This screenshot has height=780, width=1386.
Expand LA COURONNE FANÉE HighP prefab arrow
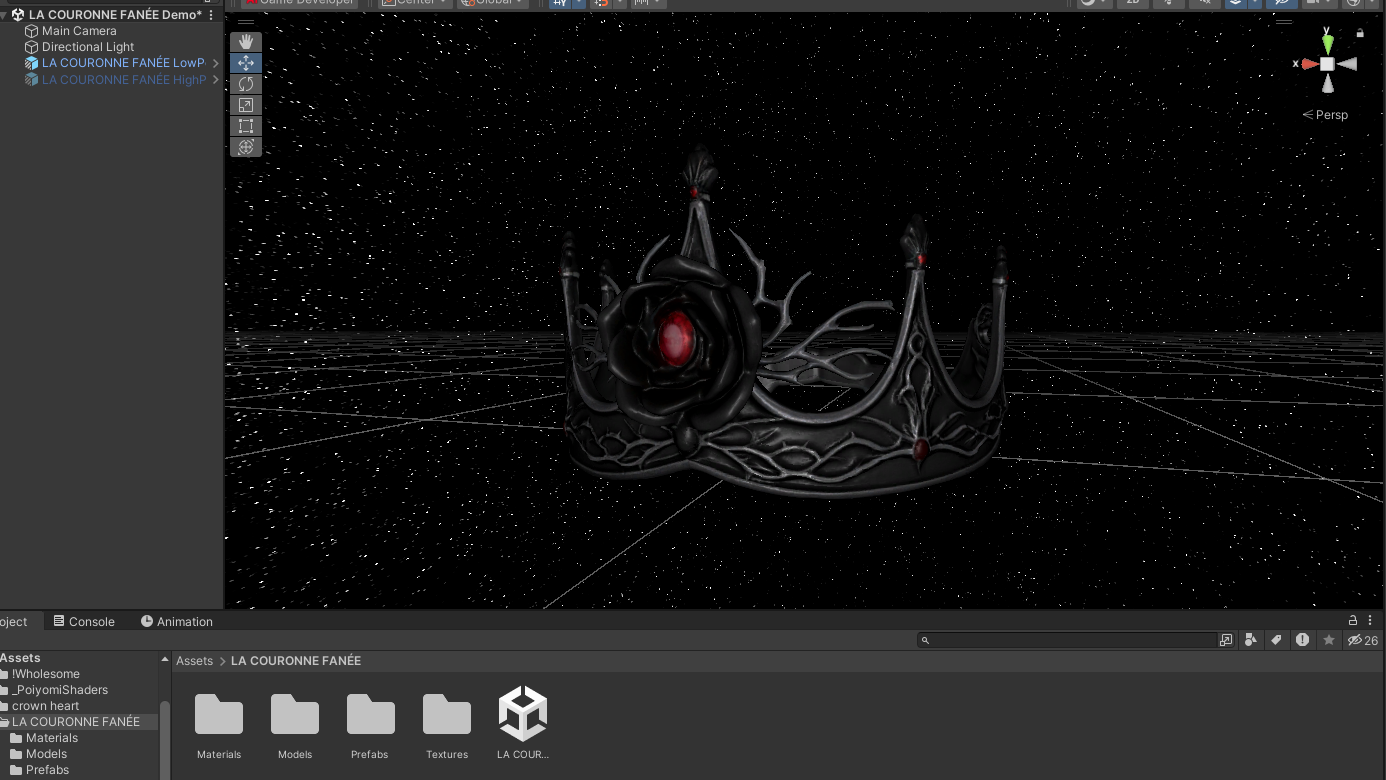click(215, 80)
